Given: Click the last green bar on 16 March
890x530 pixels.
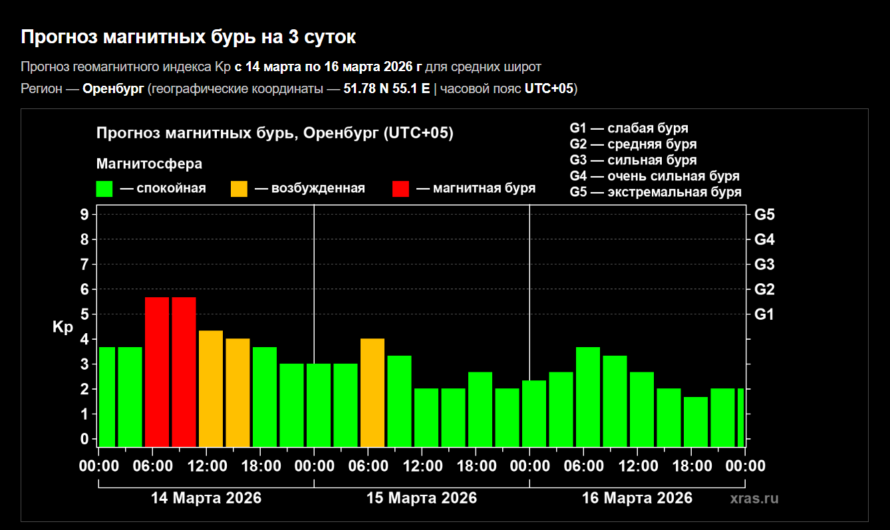Looking at the screenshot, I should [x=740, y=416].
